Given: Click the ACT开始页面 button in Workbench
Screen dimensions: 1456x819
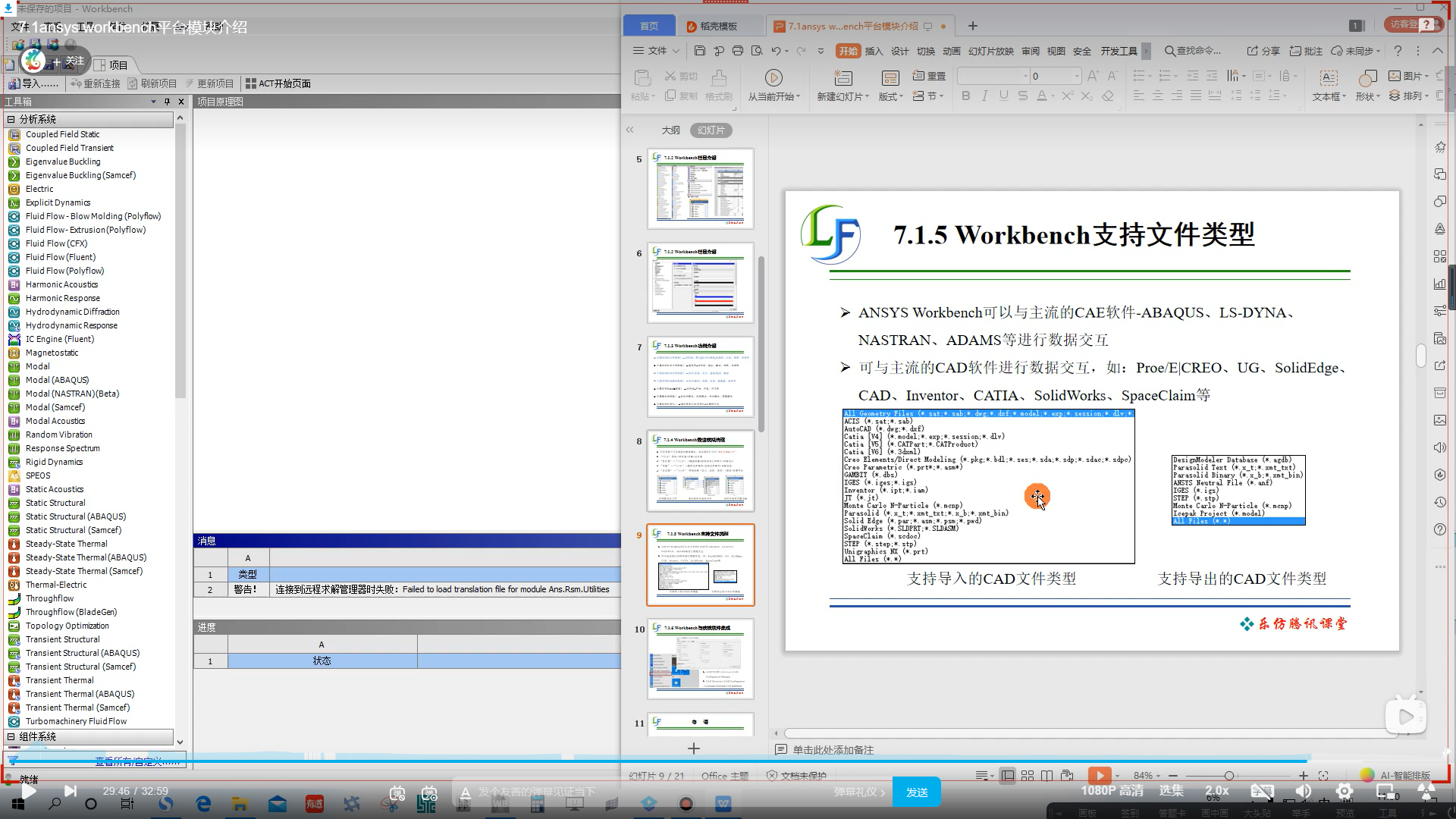Looking at the screenshot, I should [278, 83].
